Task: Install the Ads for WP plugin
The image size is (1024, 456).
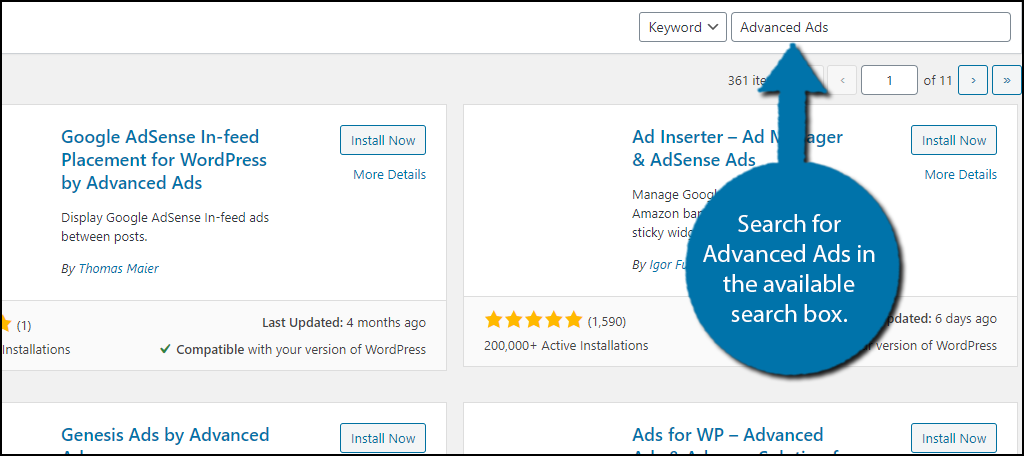Action: (x=953, y=438)
